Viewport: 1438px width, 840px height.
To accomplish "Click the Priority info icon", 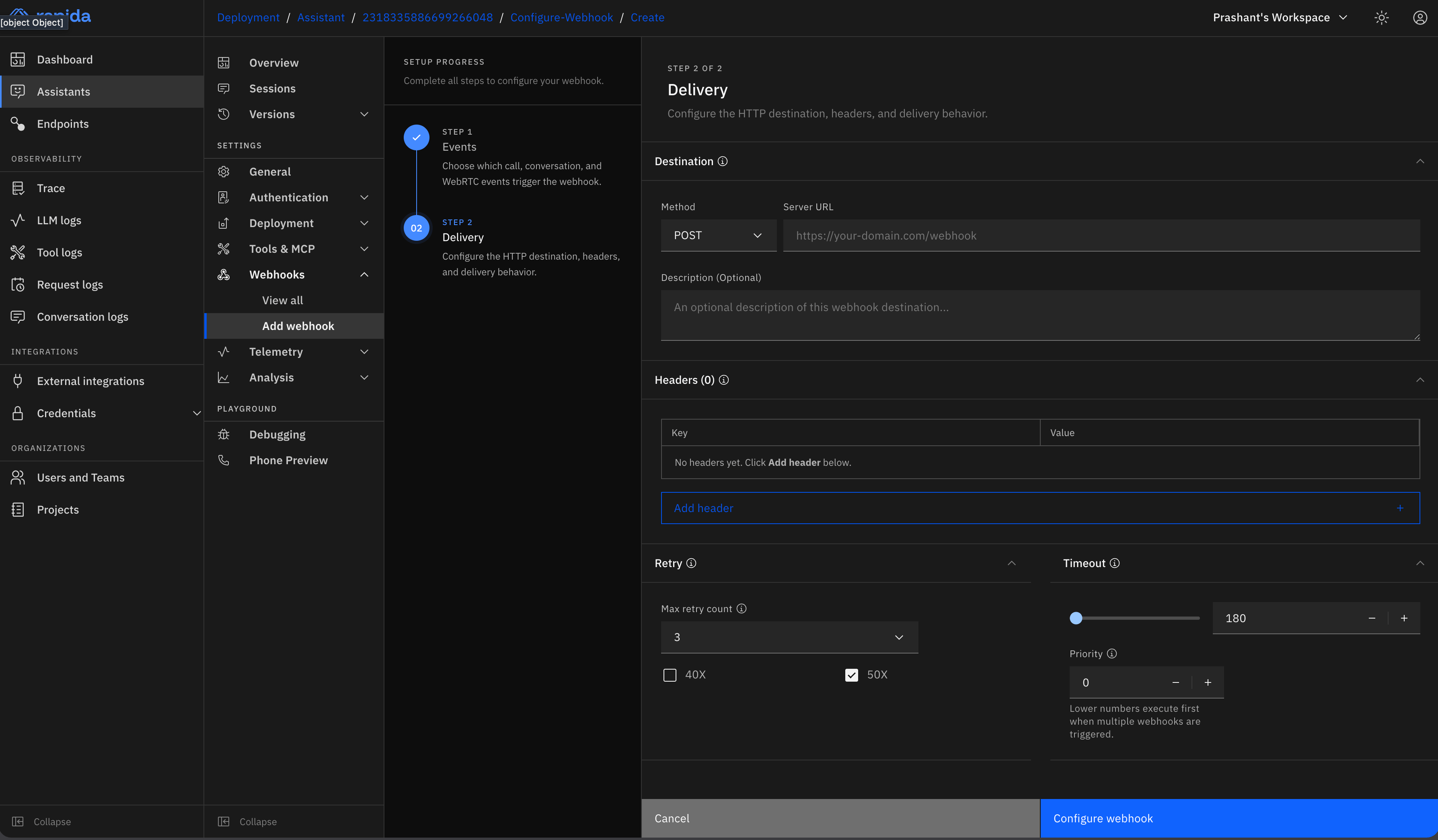I will tap(1111, 654).
